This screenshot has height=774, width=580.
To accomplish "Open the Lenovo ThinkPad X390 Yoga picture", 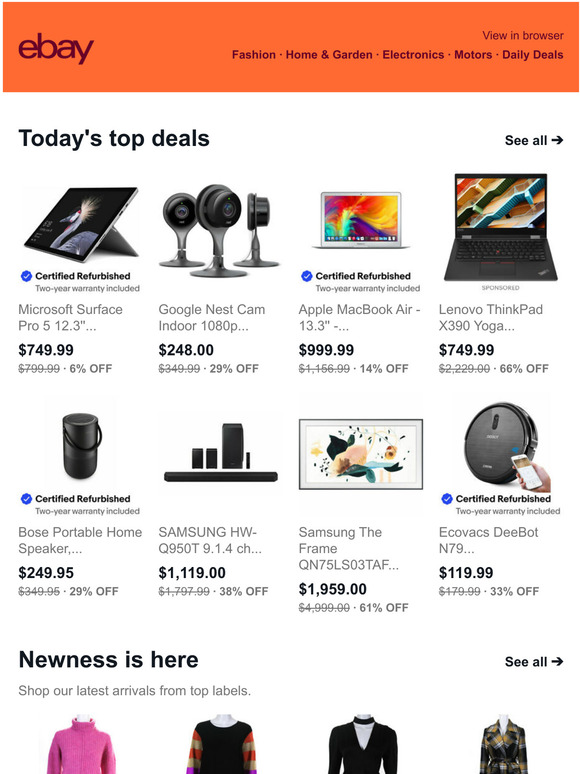I will (501, 227).
